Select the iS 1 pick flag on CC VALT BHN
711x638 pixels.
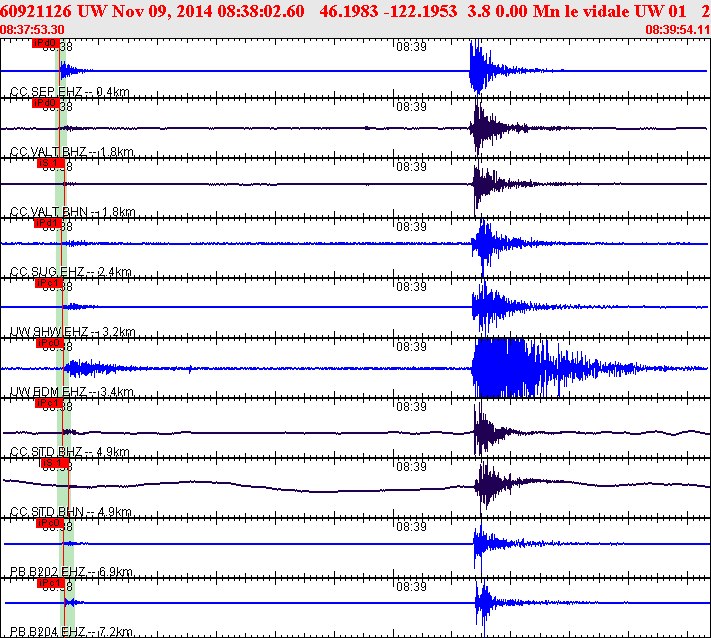[51, 163]
